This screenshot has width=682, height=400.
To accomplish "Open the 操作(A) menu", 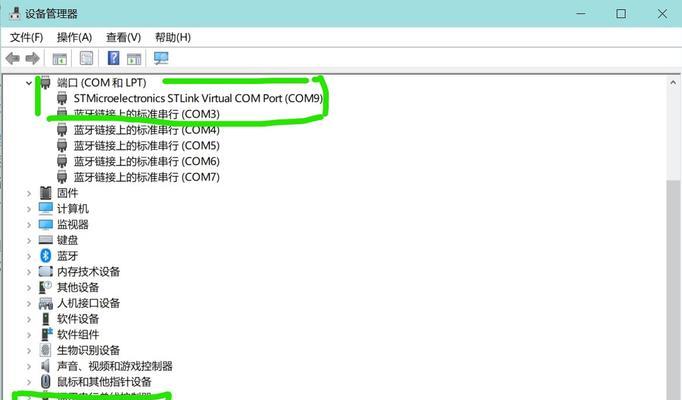I will pyautogui.click(x=74, y=37).
